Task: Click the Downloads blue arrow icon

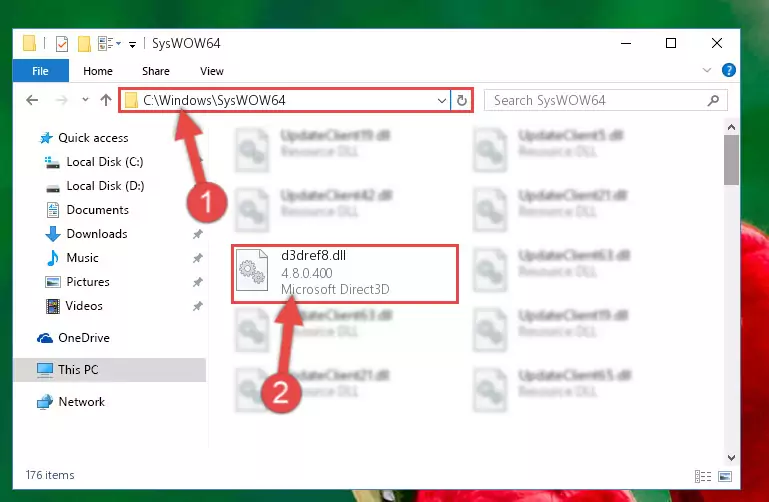Action: [52, 234]
